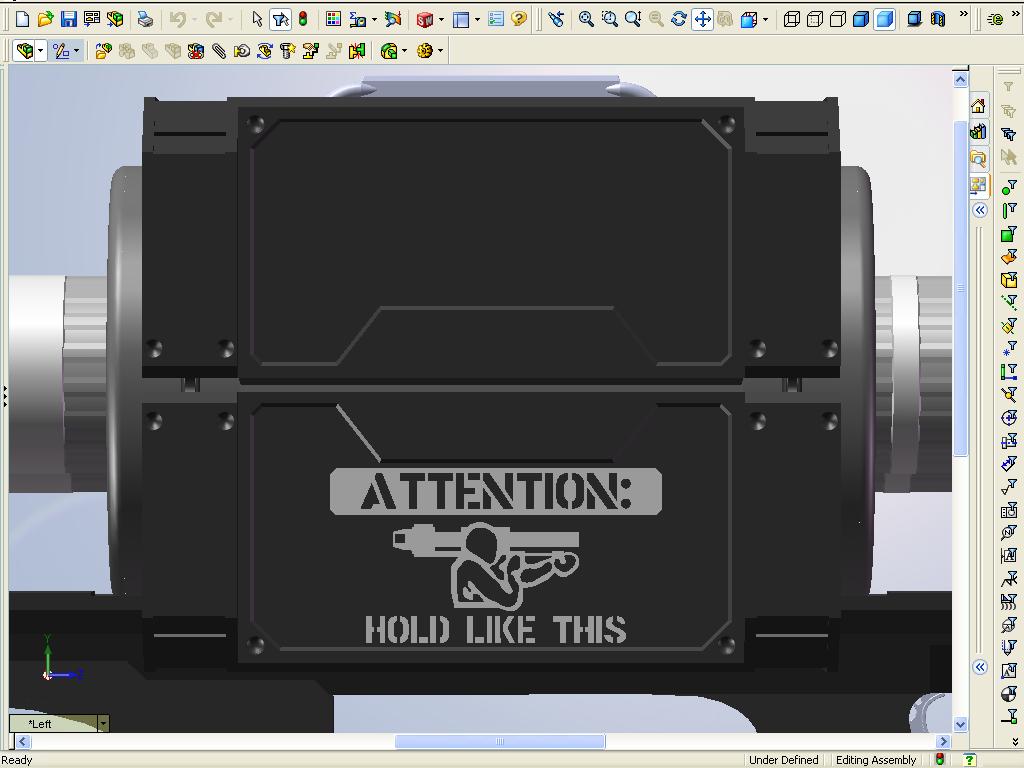Click the mate paperclip icon
This screenshot has height=768, width=1024.
coord(219,50)
